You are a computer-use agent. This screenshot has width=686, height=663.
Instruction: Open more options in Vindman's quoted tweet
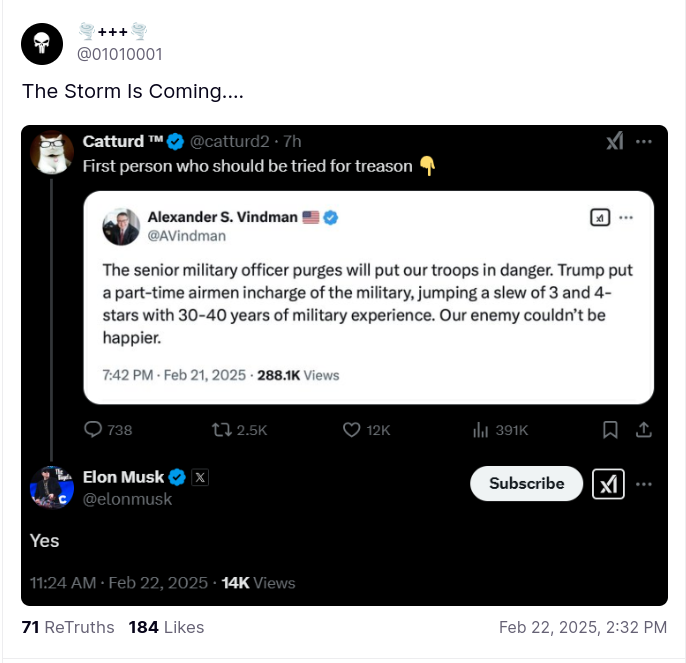tap(626, 217)
